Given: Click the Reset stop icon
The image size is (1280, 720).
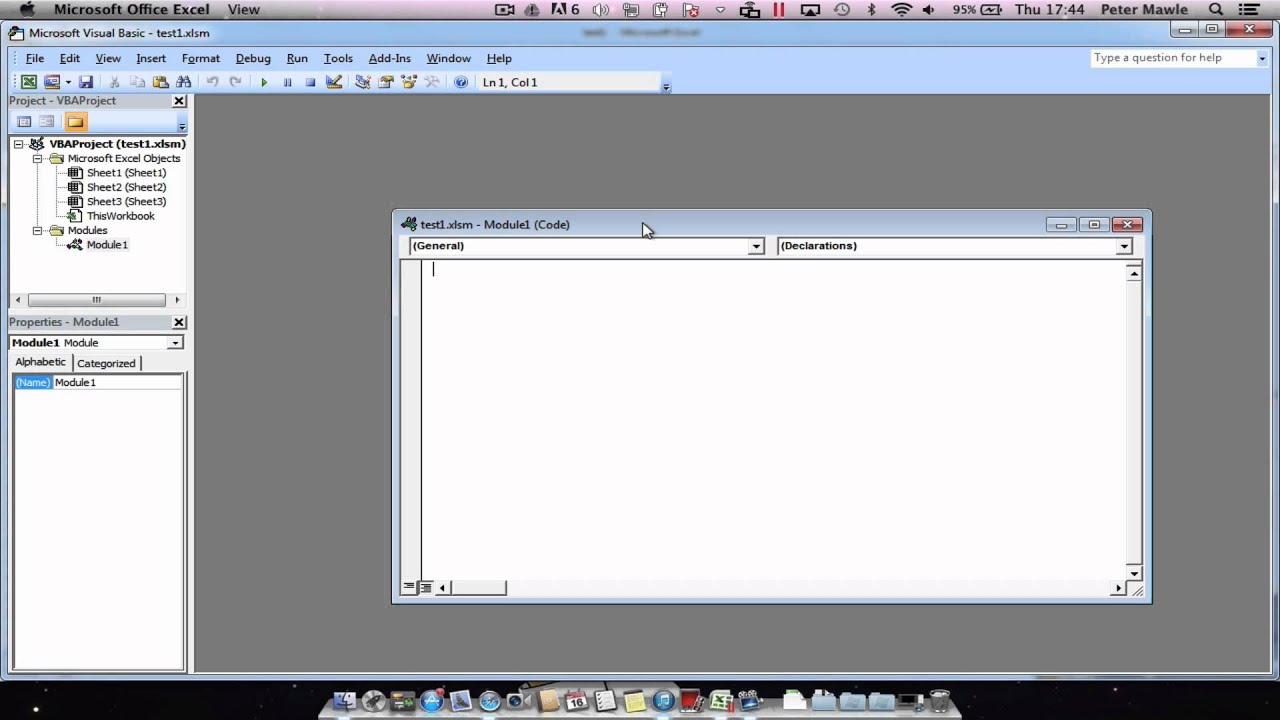Looking at the screenshot, I should point(310,82).
